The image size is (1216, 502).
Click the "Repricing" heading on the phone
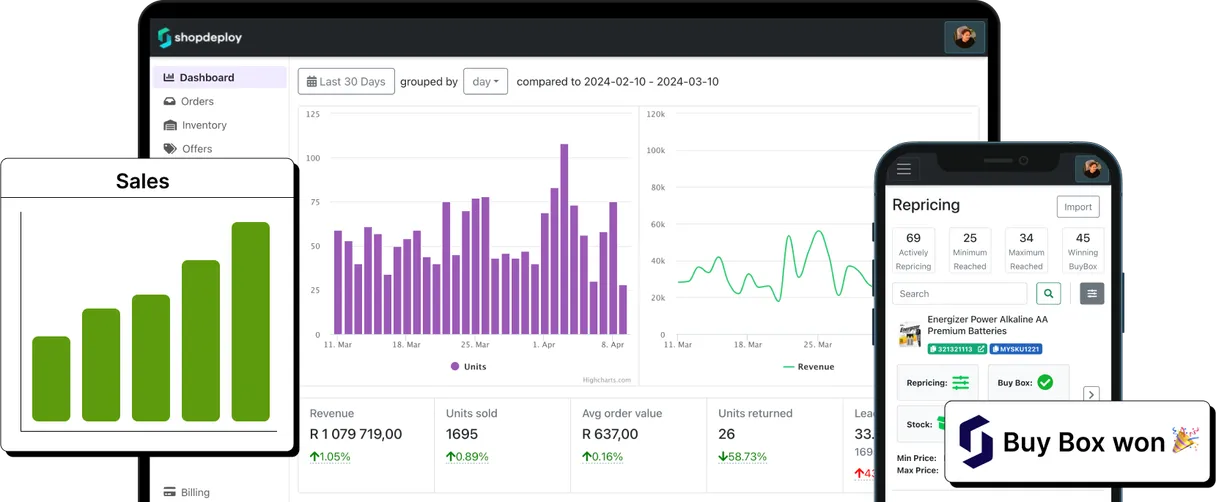(x=926, y=205)
